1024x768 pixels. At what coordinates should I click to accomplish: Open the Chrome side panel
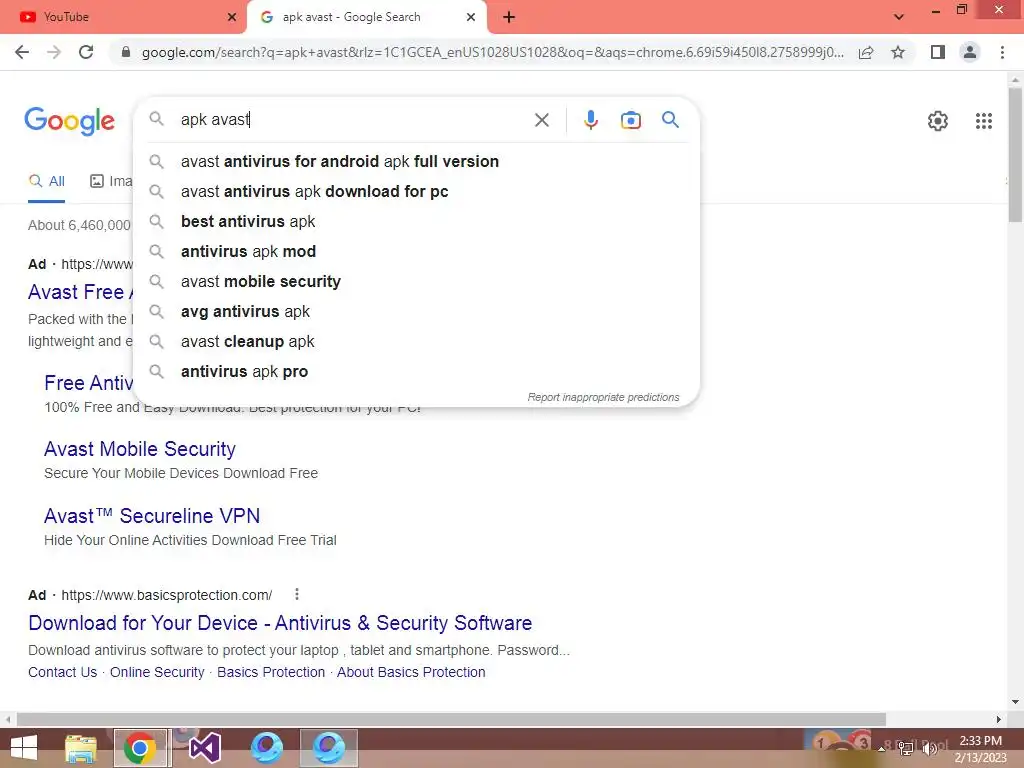click(x=938, y=52)
